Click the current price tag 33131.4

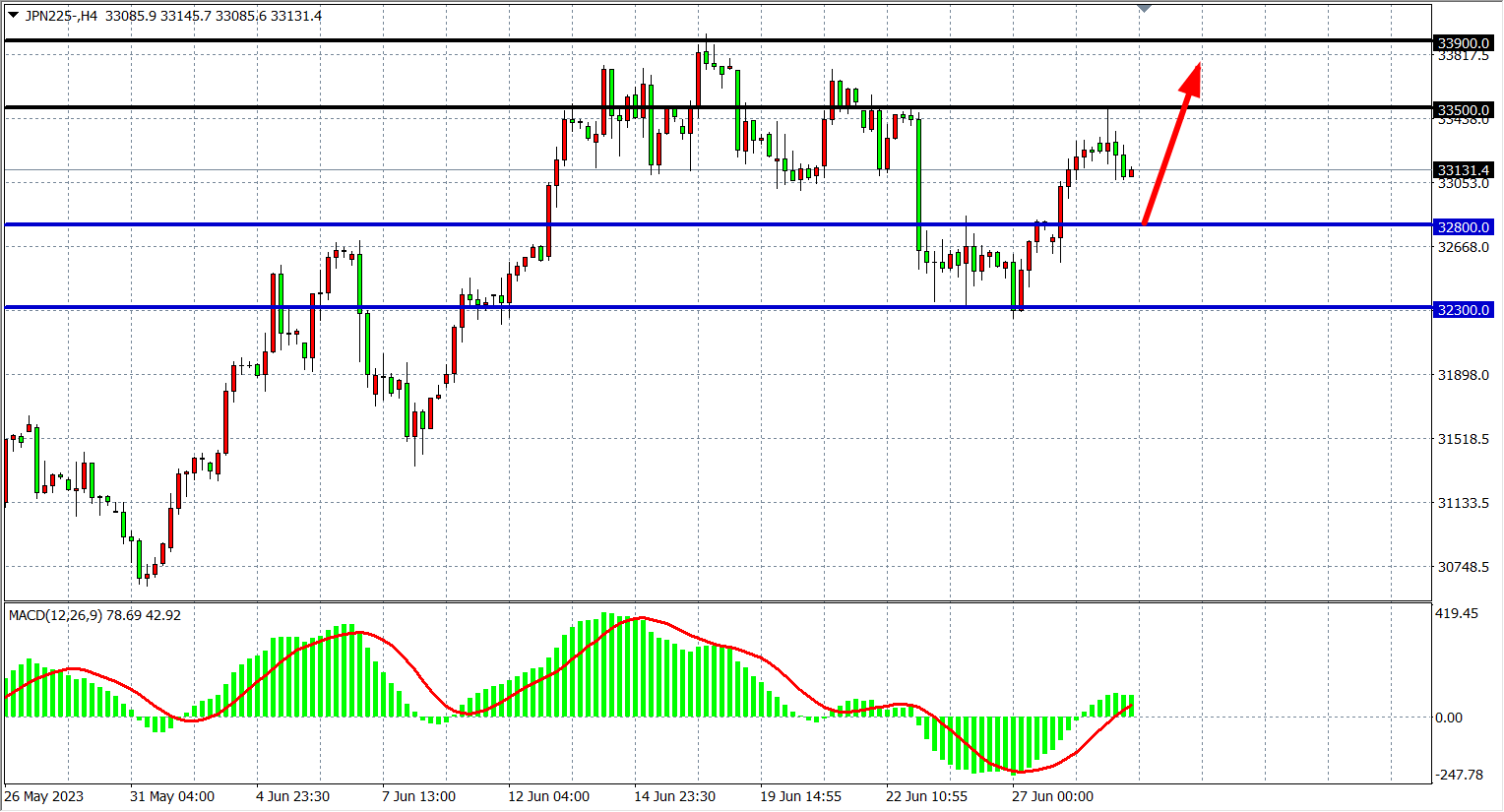[x=1464, y=170]
